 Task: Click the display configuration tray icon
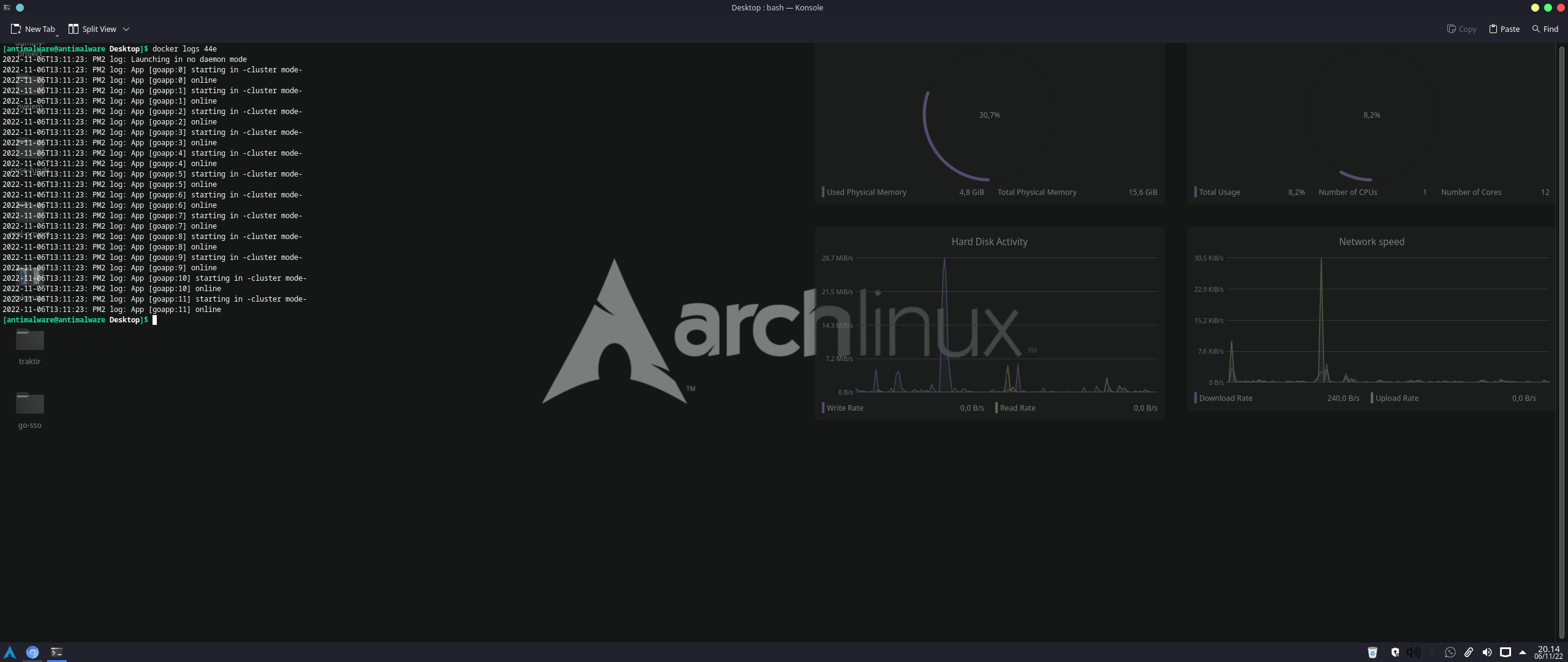[x=1505, y=652]
